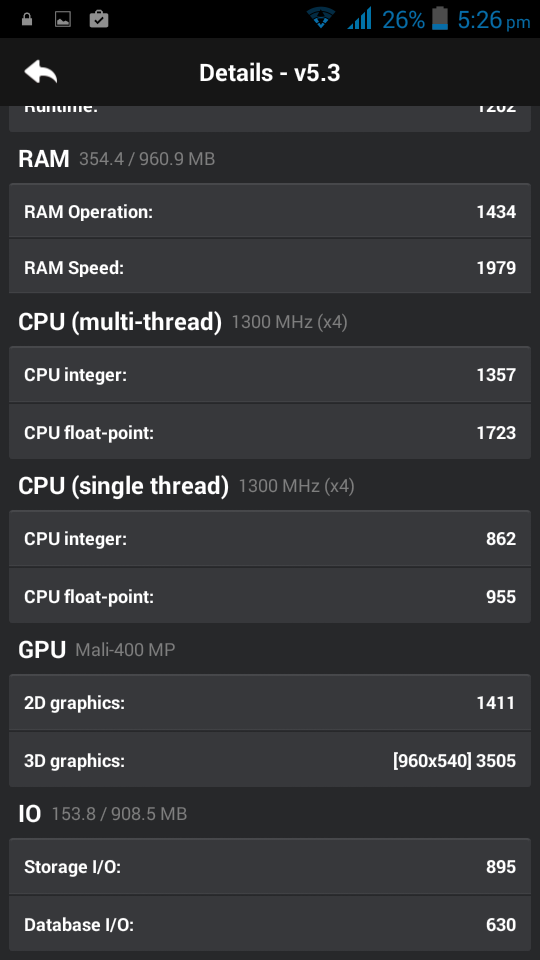Viewport: 540px width, 960px height.
Task: Tap the Database I/O row
Action: coord(269,924)
